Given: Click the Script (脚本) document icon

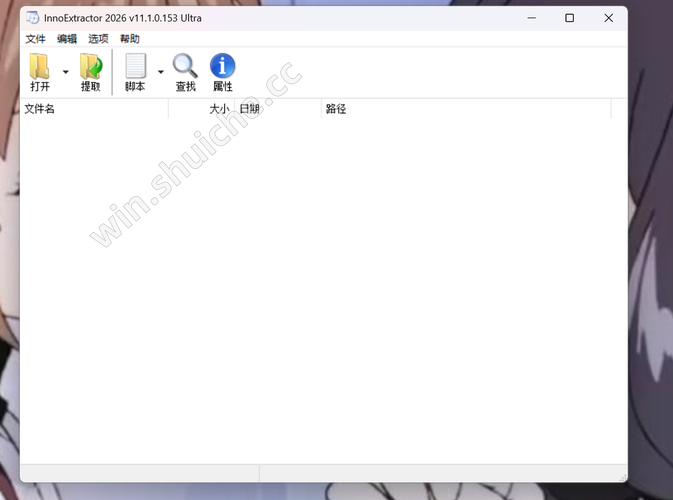Looking at the screenshot, I should (135, 67).
